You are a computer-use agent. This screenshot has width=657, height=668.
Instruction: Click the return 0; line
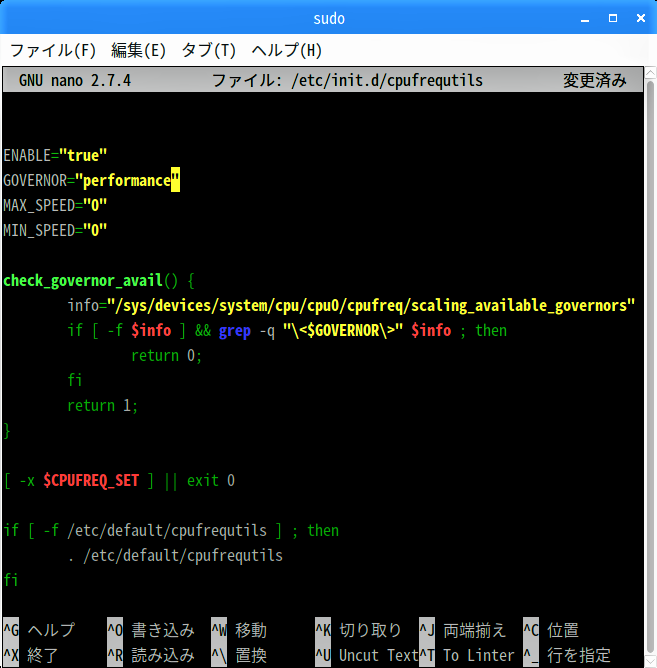(x=166, y=355)
